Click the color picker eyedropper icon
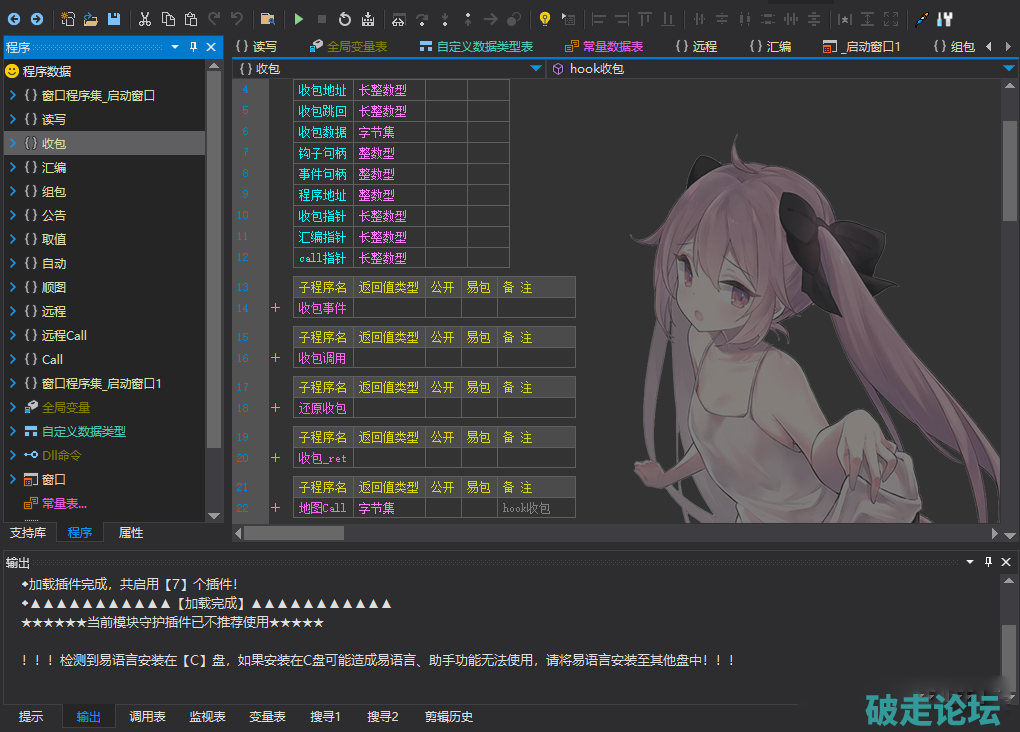Screen dimensions: 1020x732 point(921,19)
